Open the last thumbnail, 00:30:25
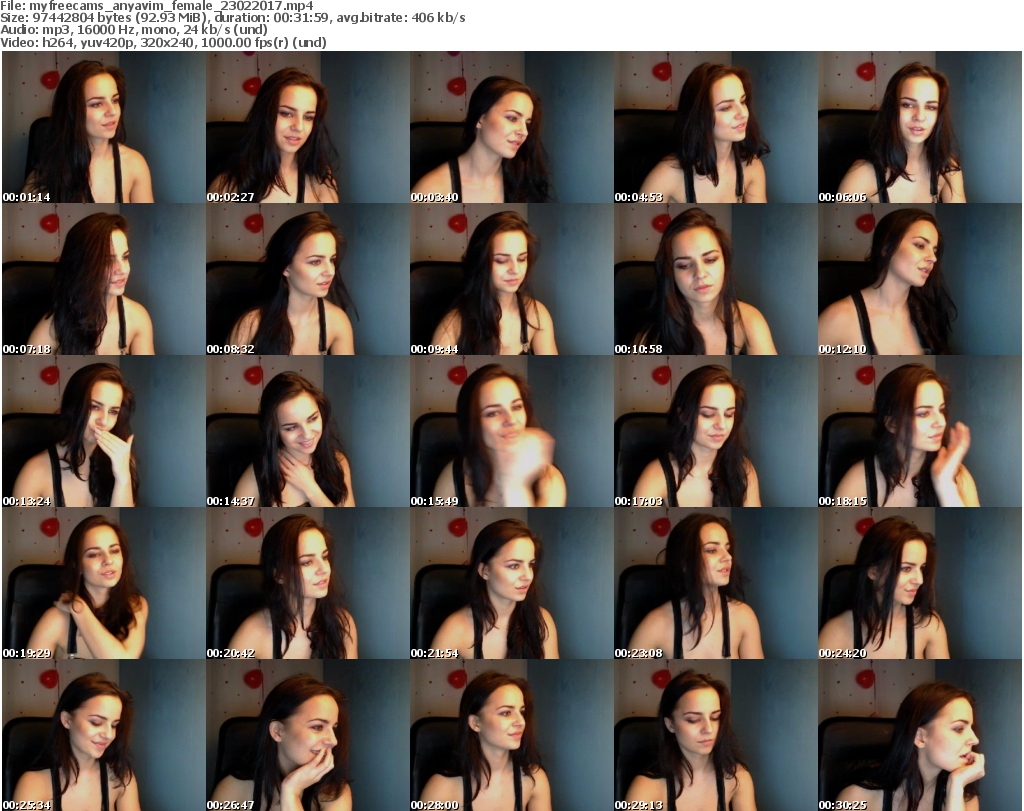This screenshot has height=811, width=1024. 920,736
